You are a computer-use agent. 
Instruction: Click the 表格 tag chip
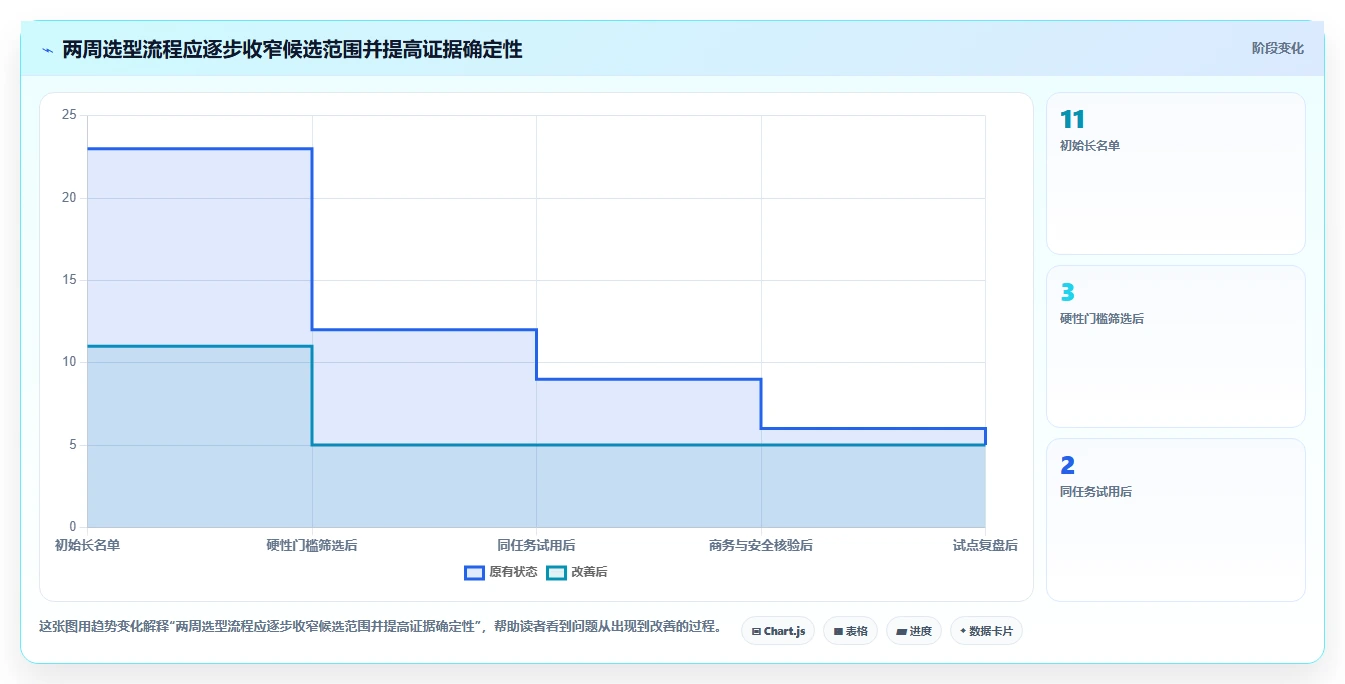point(850,631)
